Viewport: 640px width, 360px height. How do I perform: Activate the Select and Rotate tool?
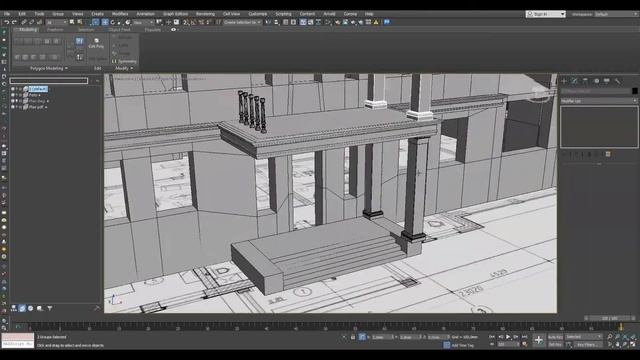113,22
